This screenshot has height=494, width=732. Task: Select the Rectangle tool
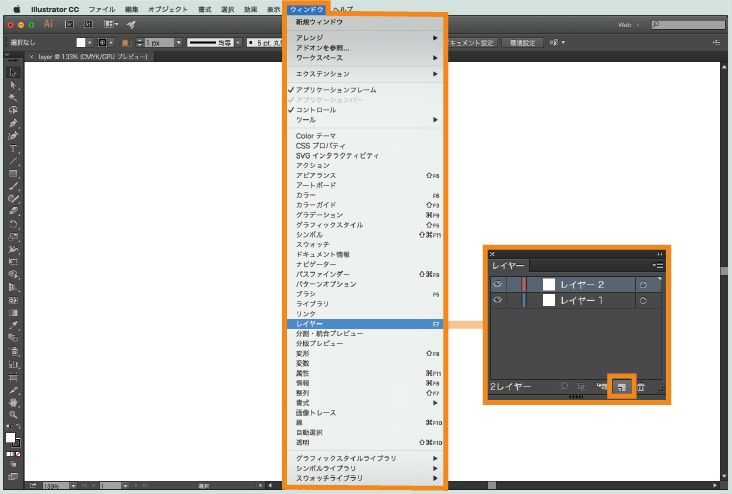13,174
